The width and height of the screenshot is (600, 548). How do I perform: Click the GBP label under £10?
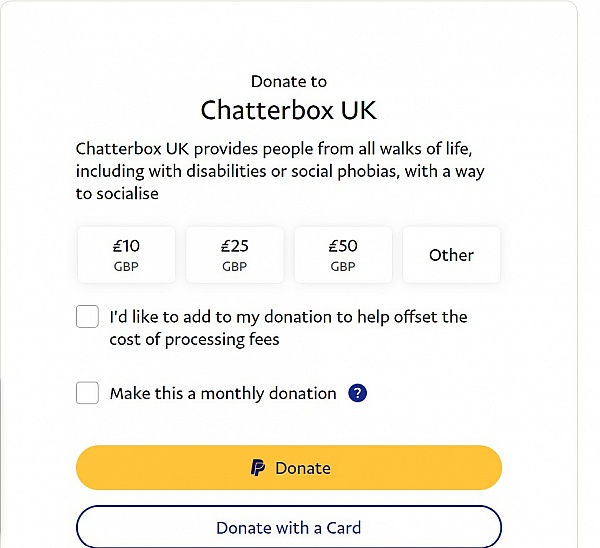(126, 266)
